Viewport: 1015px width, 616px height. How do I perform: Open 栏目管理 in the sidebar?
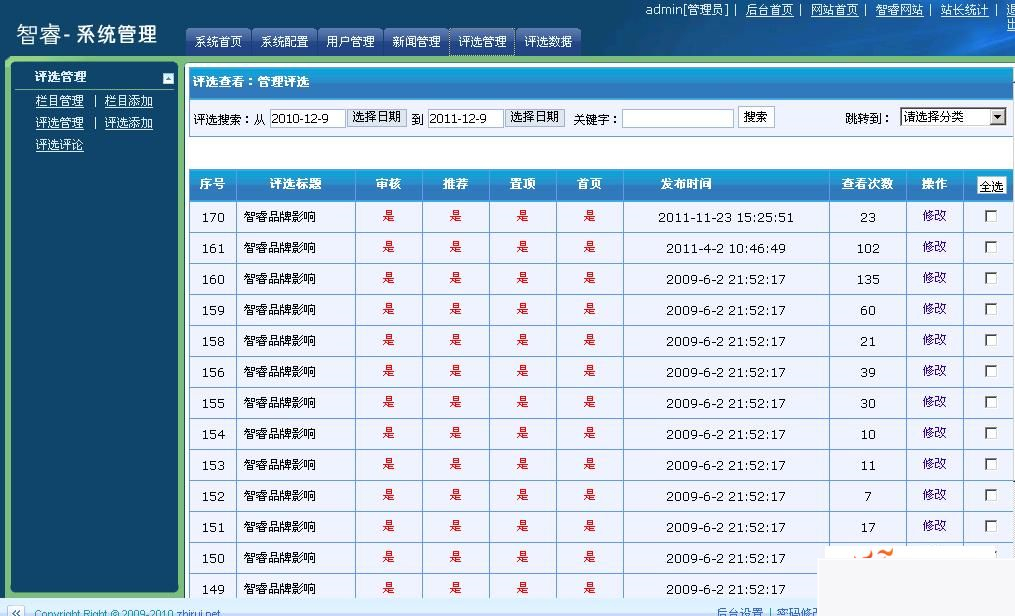[59, 100]
